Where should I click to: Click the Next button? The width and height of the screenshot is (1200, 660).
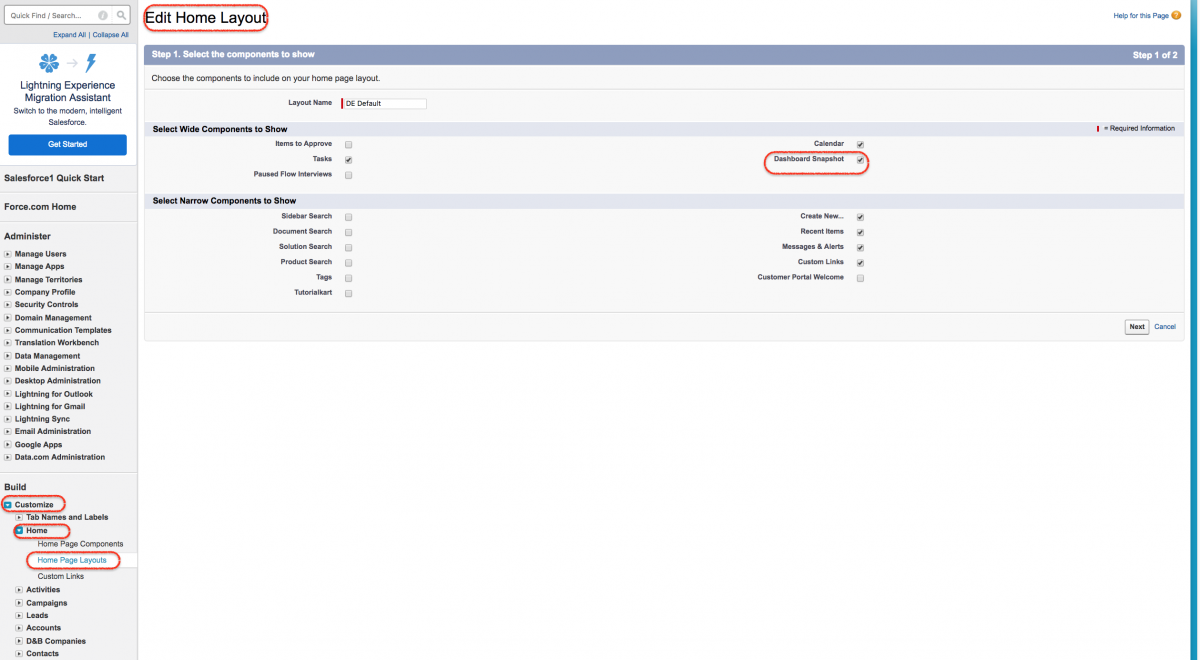pos(1137,327)
